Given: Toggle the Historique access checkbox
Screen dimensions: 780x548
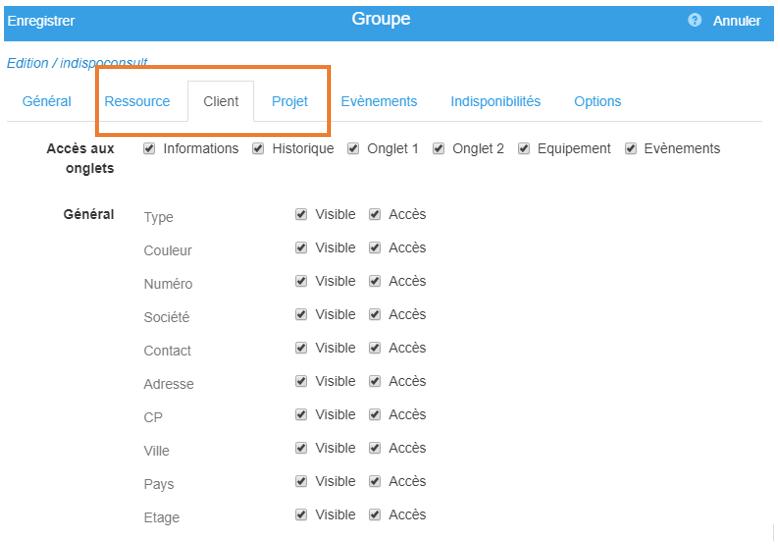Looking at the screenshot, I should (258, 148).
